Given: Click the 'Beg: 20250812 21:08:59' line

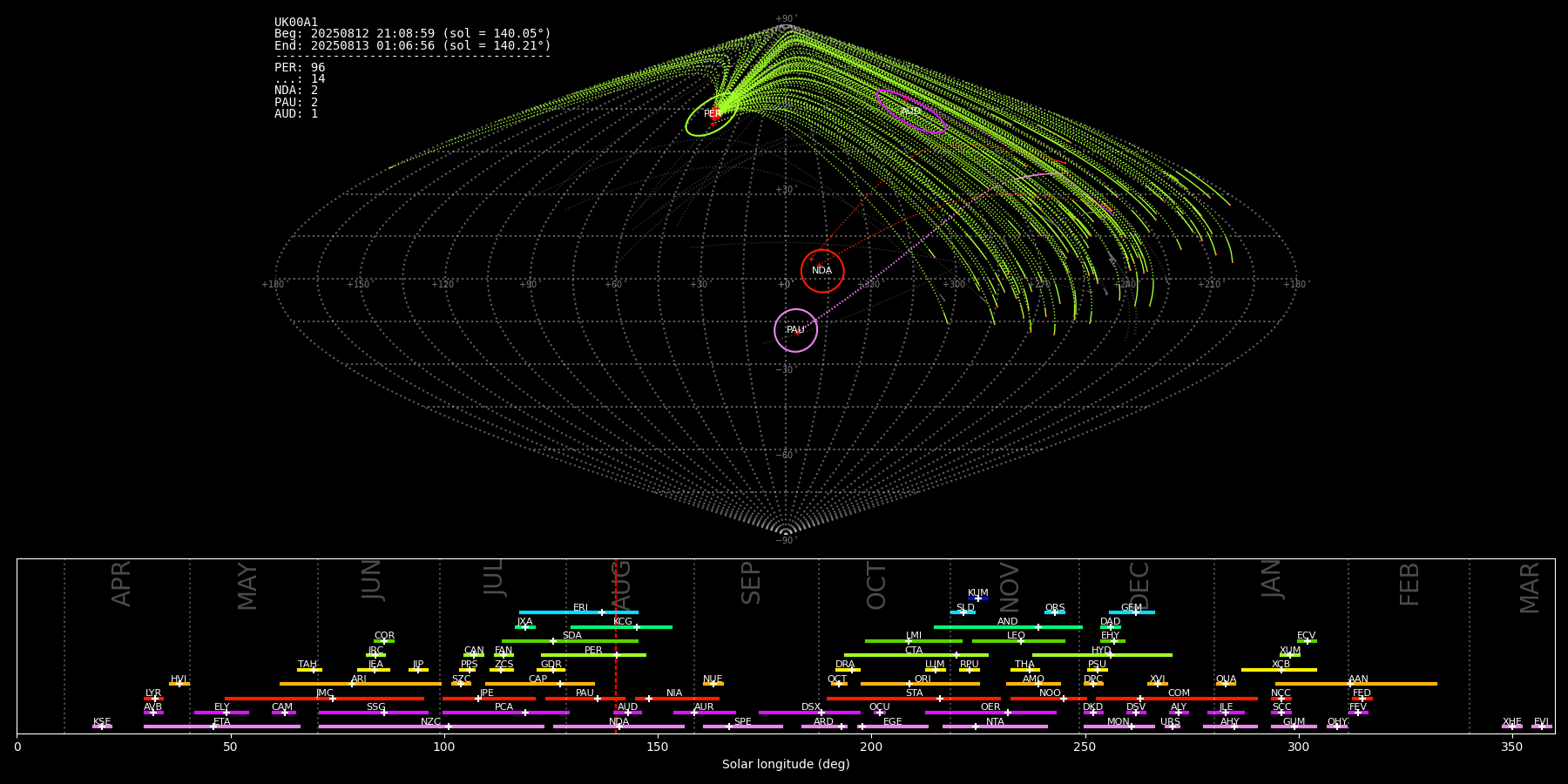Looking at the screenshot, I should (413, 34).
